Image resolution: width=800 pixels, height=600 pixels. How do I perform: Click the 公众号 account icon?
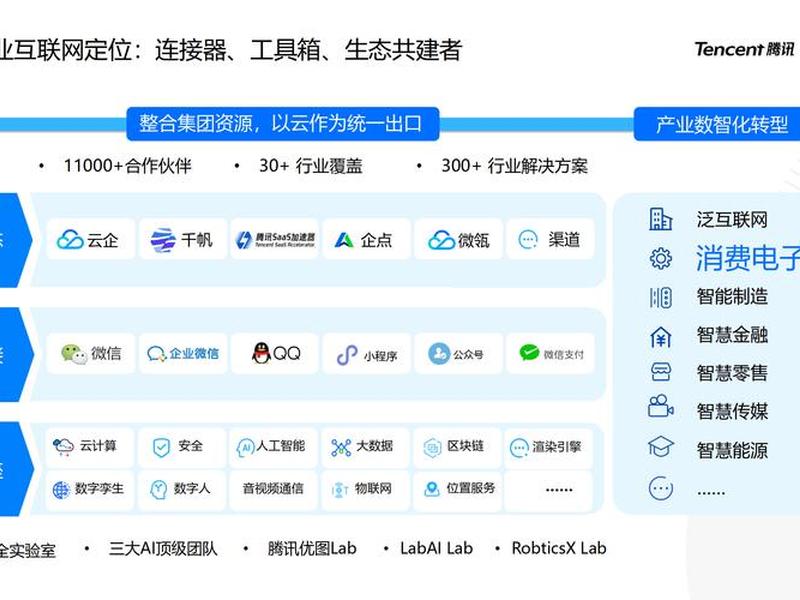439,354
